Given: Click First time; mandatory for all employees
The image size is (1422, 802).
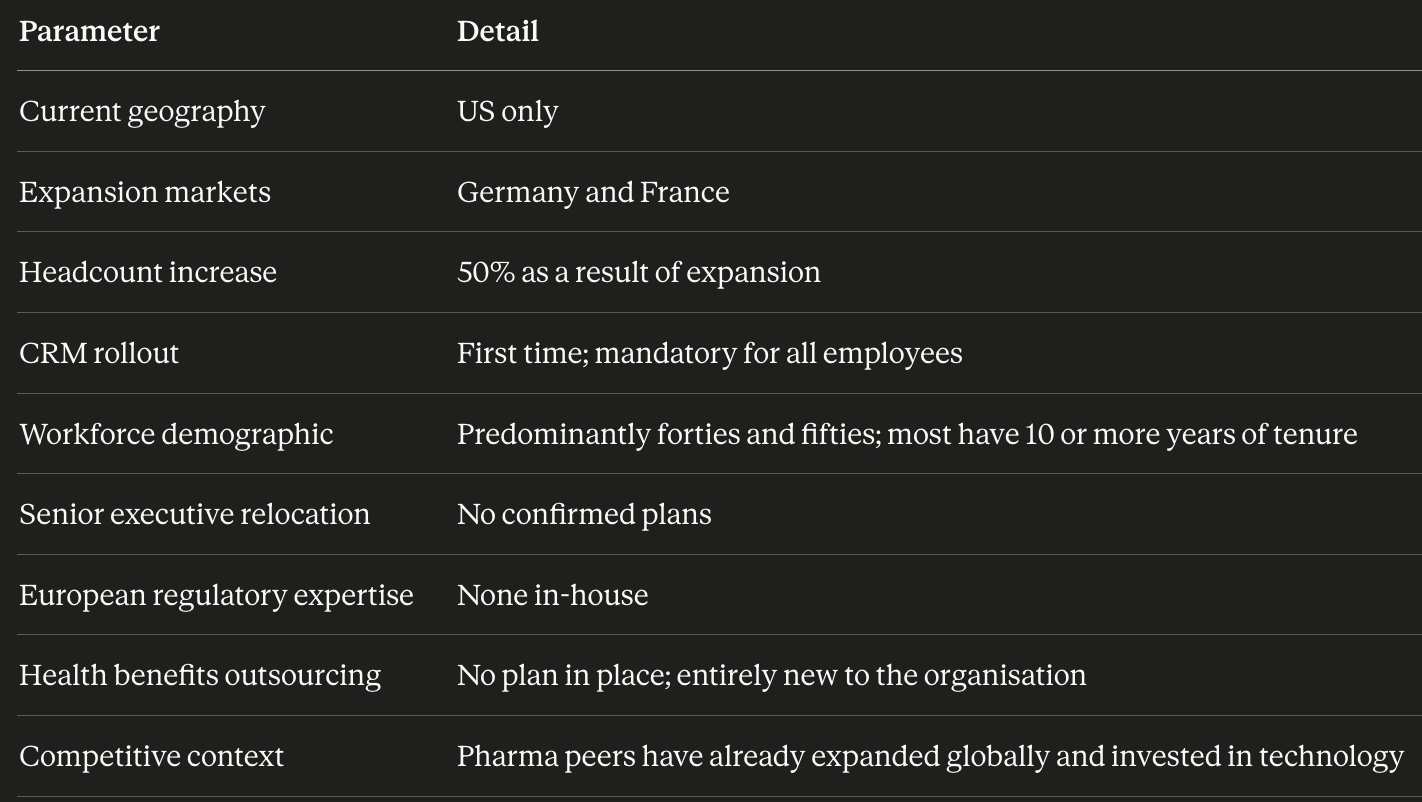Looking at the screenshot, I should point(710,353).
